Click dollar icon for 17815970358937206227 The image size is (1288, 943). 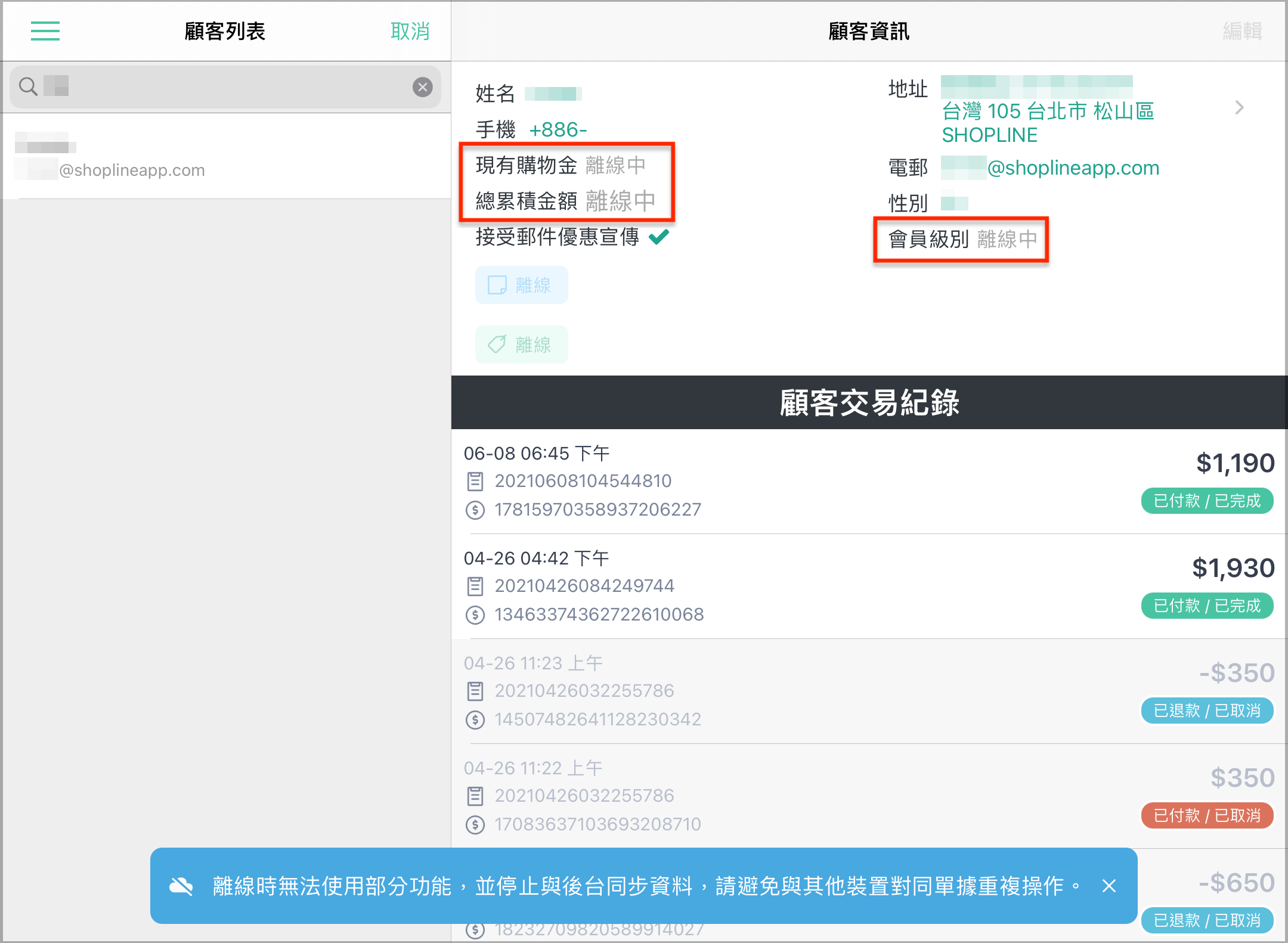(x=475, y=510)
